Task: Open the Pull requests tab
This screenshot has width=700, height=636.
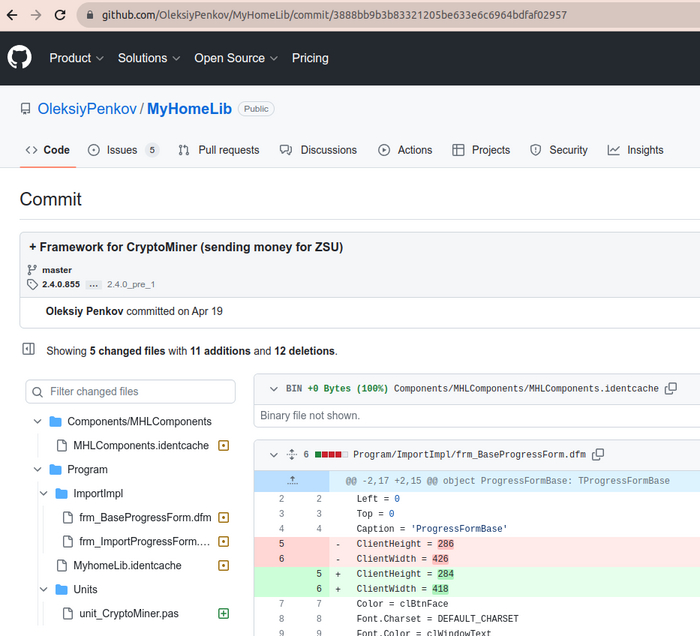Action: click(x=219, y=150)
